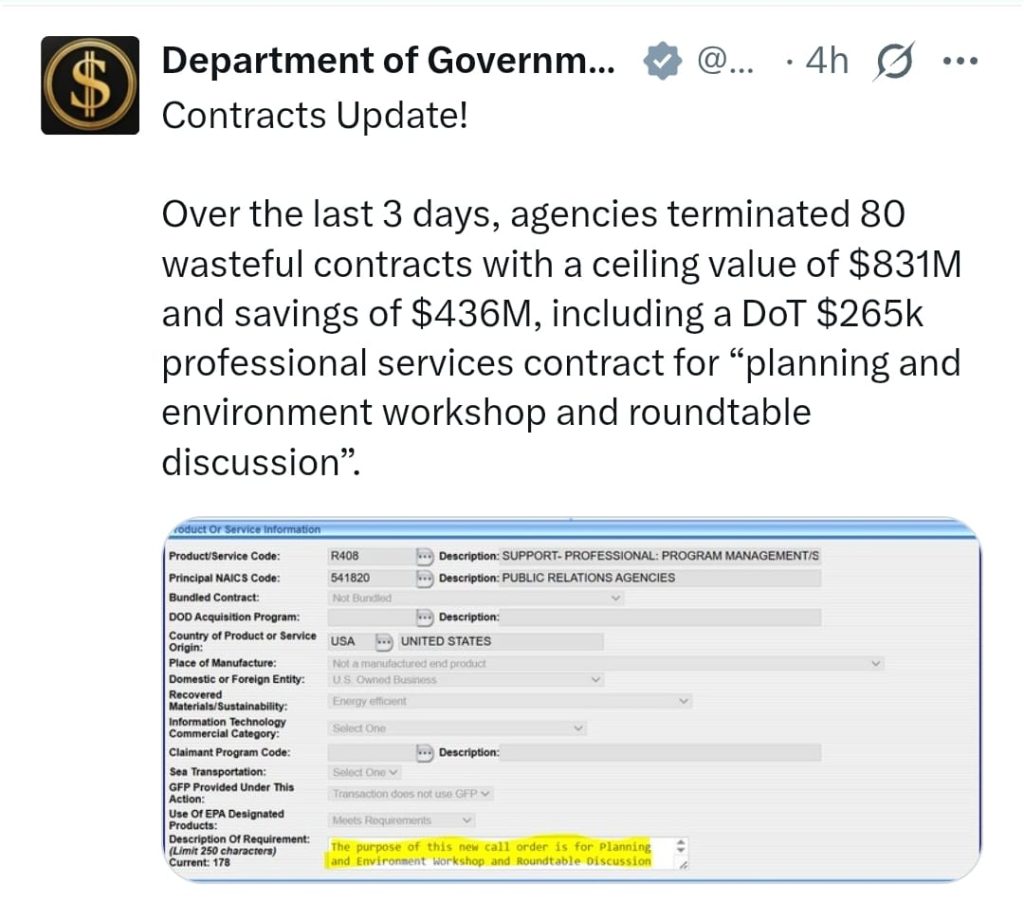Image resolution: width=1024 pixels, height=903 pixels.
Task: Open the post's three-dot more menu
Action: tap(959, 62)
